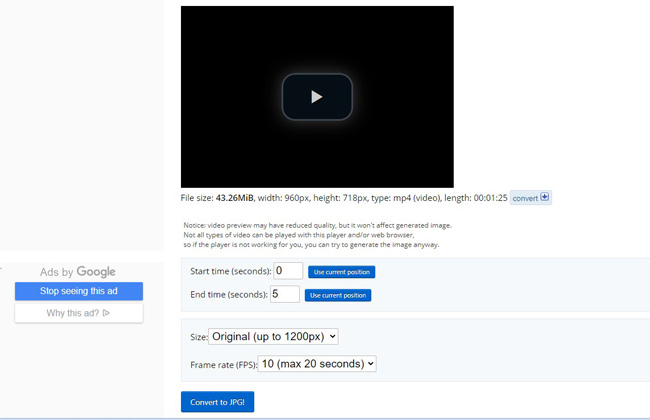Viewport: 650px width, 420px height.
Task: Open the Frame rate (FPS) dropdown
Action: [x=317, y=364]
